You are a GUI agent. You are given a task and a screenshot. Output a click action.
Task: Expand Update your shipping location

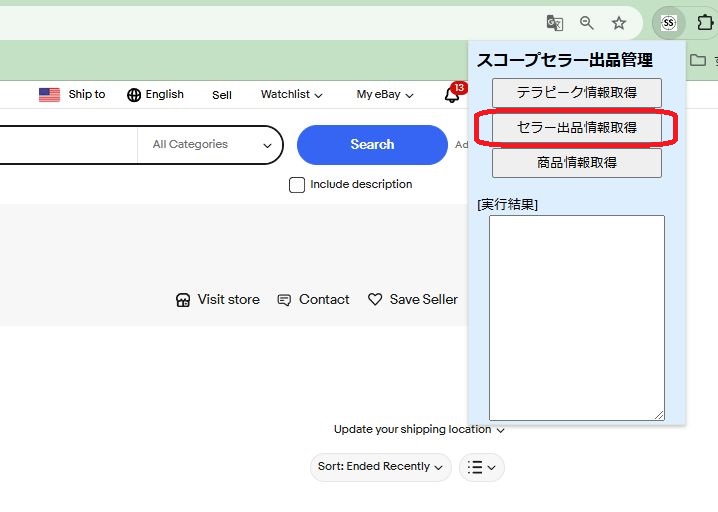click(419, 430)
